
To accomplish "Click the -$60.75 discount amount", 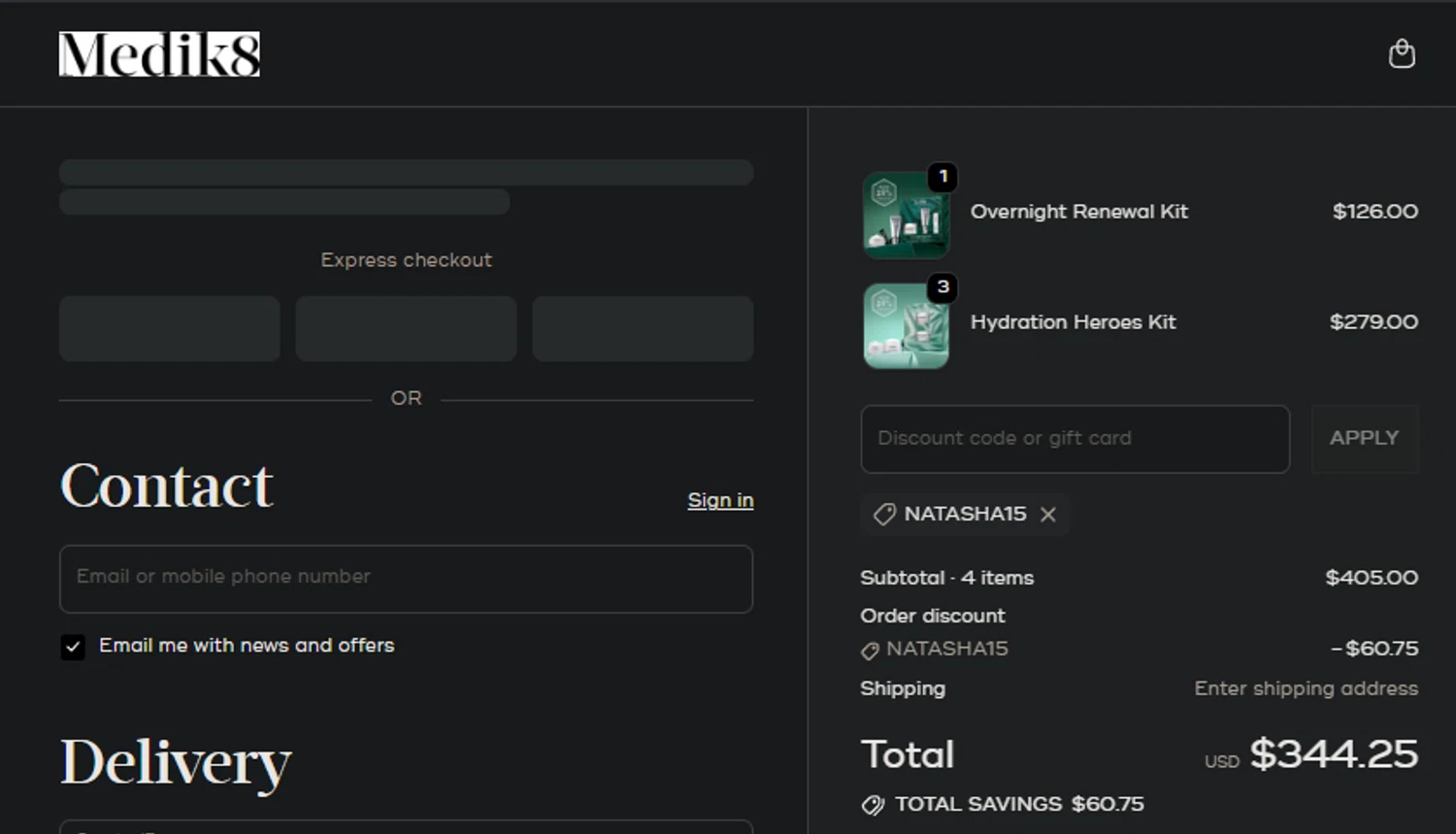I will (1374, 649).
